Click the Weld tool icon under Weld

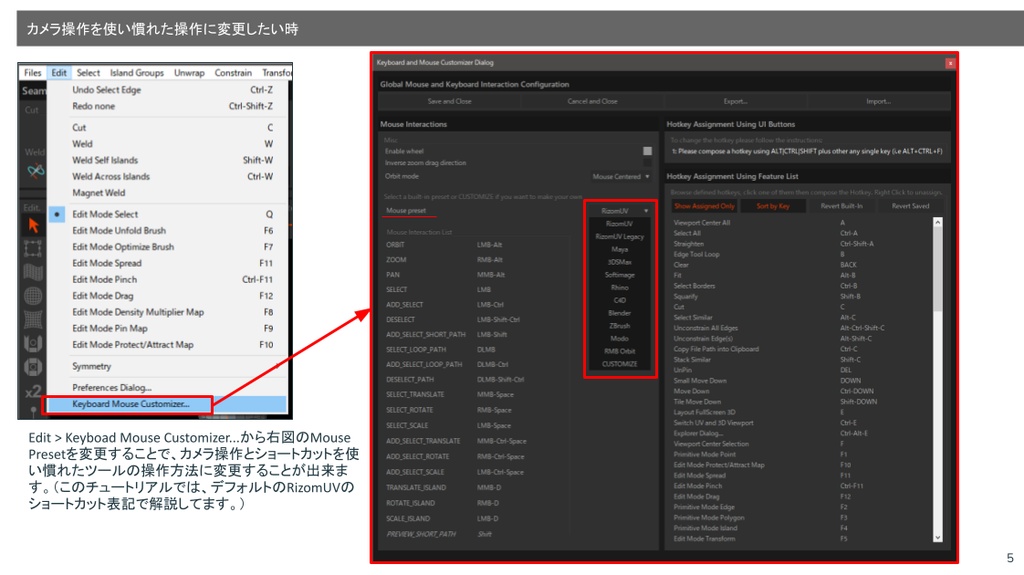[x=35, y=171]
